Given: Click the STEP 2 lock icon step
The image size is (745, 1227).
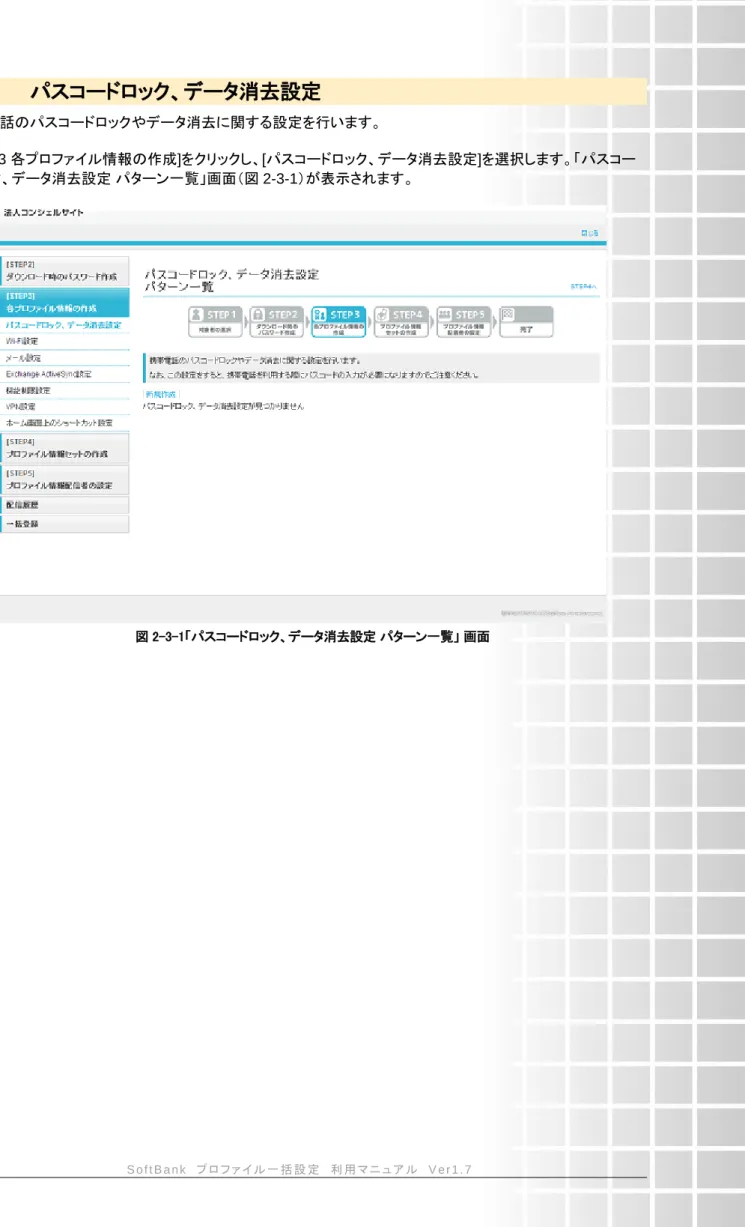Looking at the screenshot, I should [277, 321].
